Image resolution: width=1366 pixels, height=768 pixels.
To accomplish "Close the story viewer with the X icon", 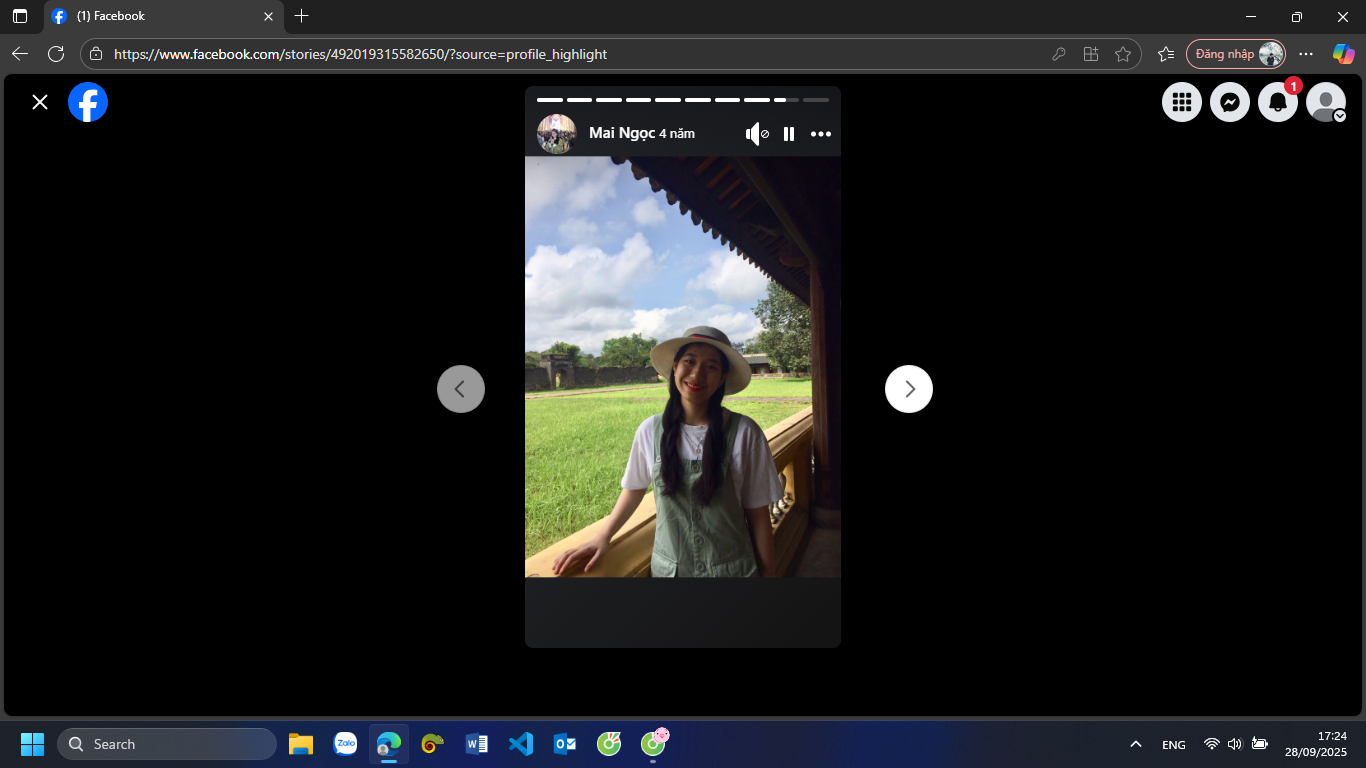I will tap(40, 102).
